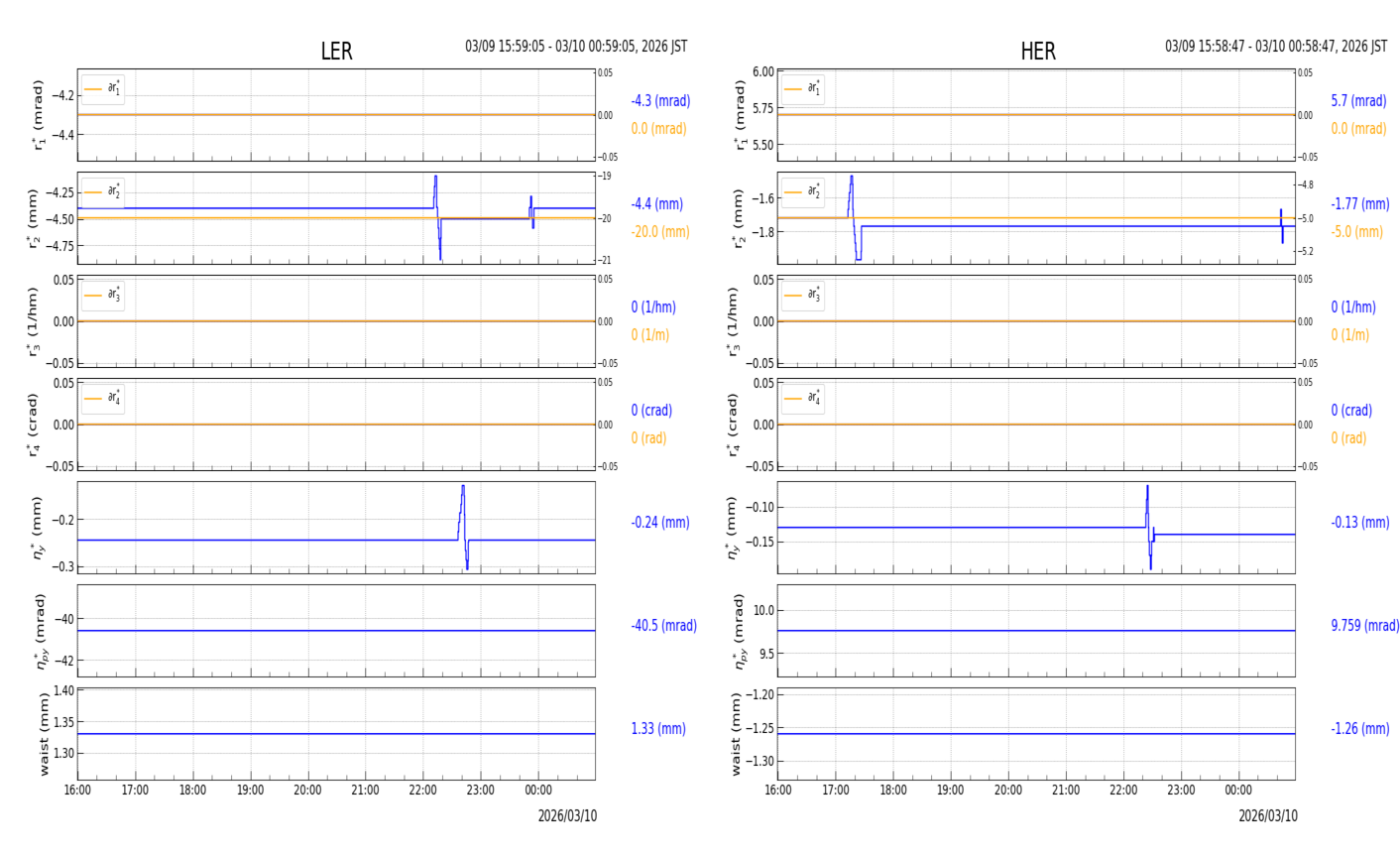Click the LER ηpy* (mrad) axis label
1400x857 pixels.
(40, 631)
